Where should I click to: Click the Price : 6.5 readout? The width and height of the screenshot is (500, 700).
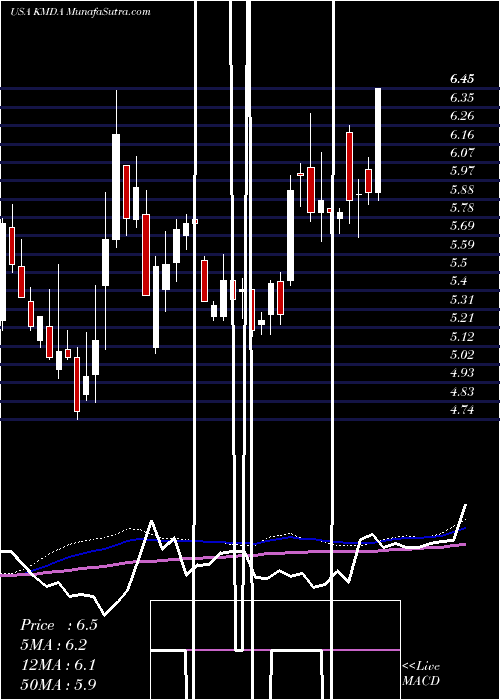click(58, 625)
